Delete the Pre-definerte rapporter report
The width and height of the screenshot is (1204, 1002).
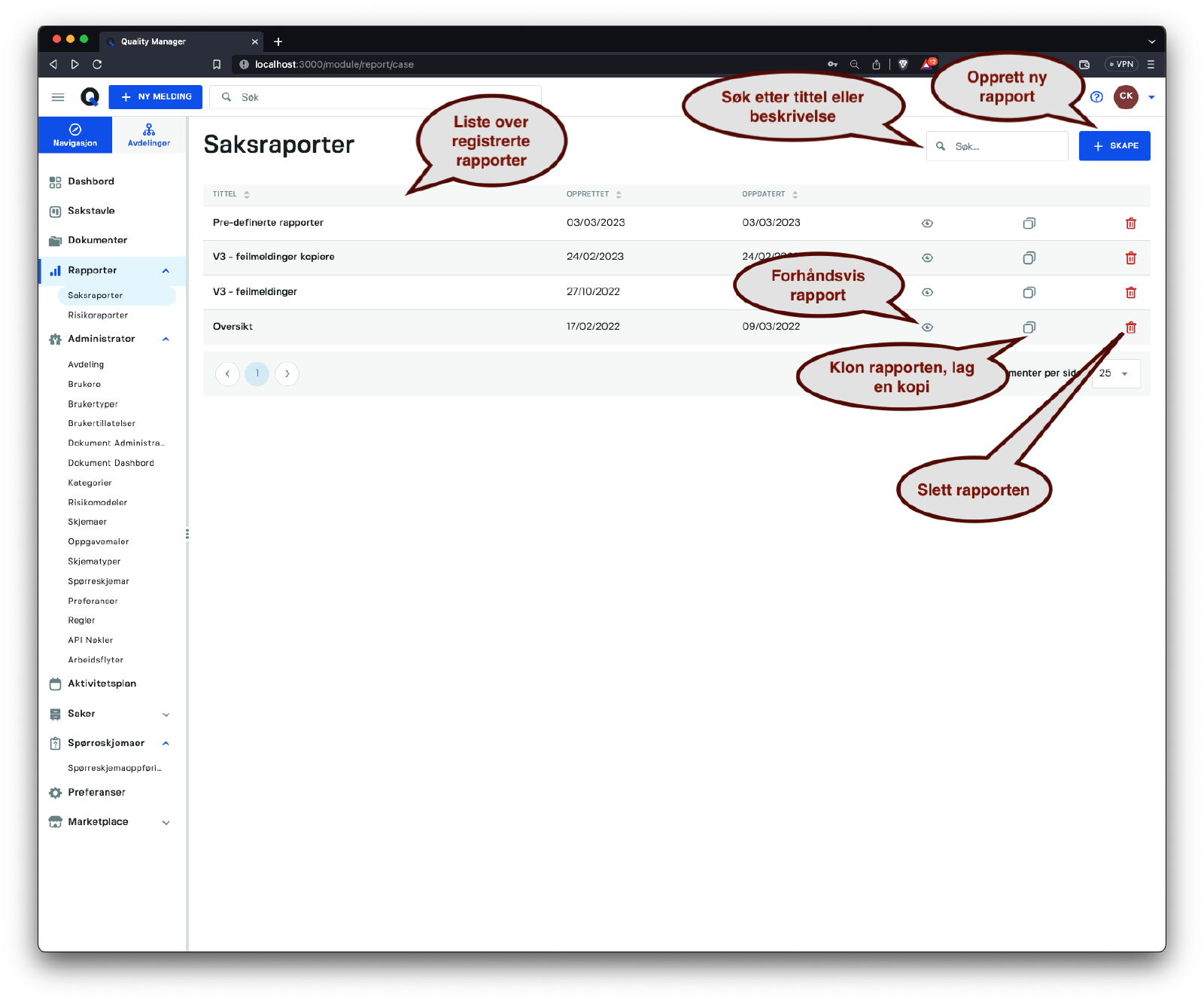[x=1130, y=224]
